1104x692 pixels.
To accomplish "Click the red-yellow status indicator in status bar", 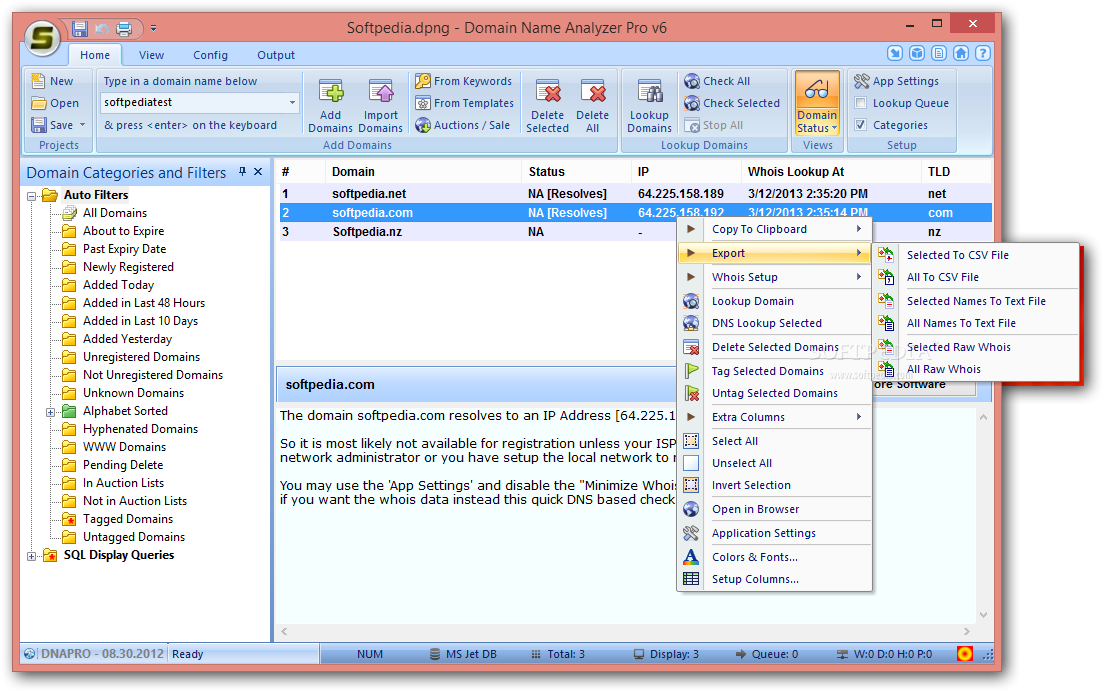I will [965, 653].
